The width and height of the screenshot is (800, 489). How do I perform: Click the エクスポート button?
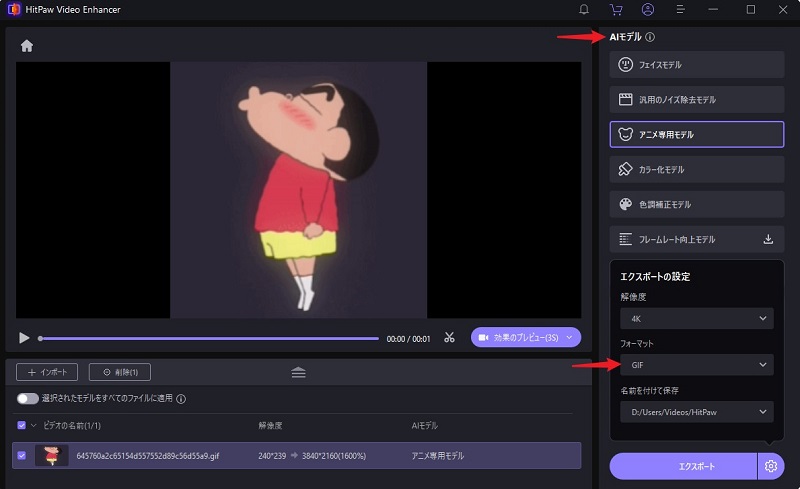click(683, 466)
